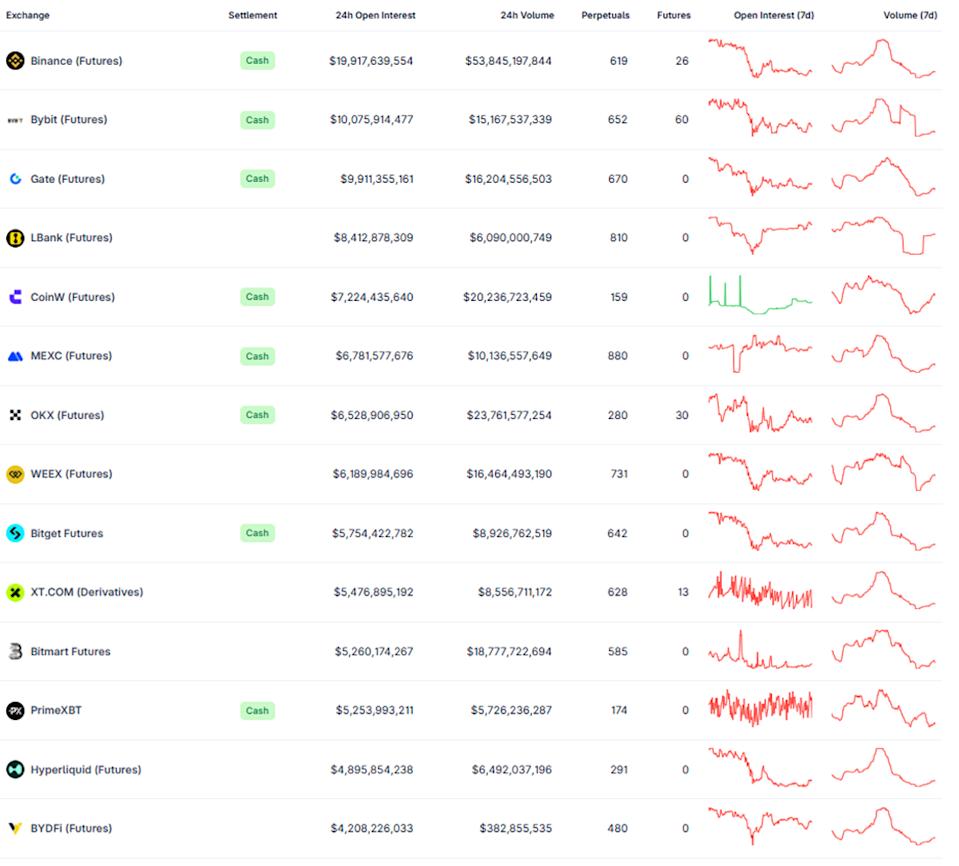Open the Binance (Futures) exchange page

(76, 61)
